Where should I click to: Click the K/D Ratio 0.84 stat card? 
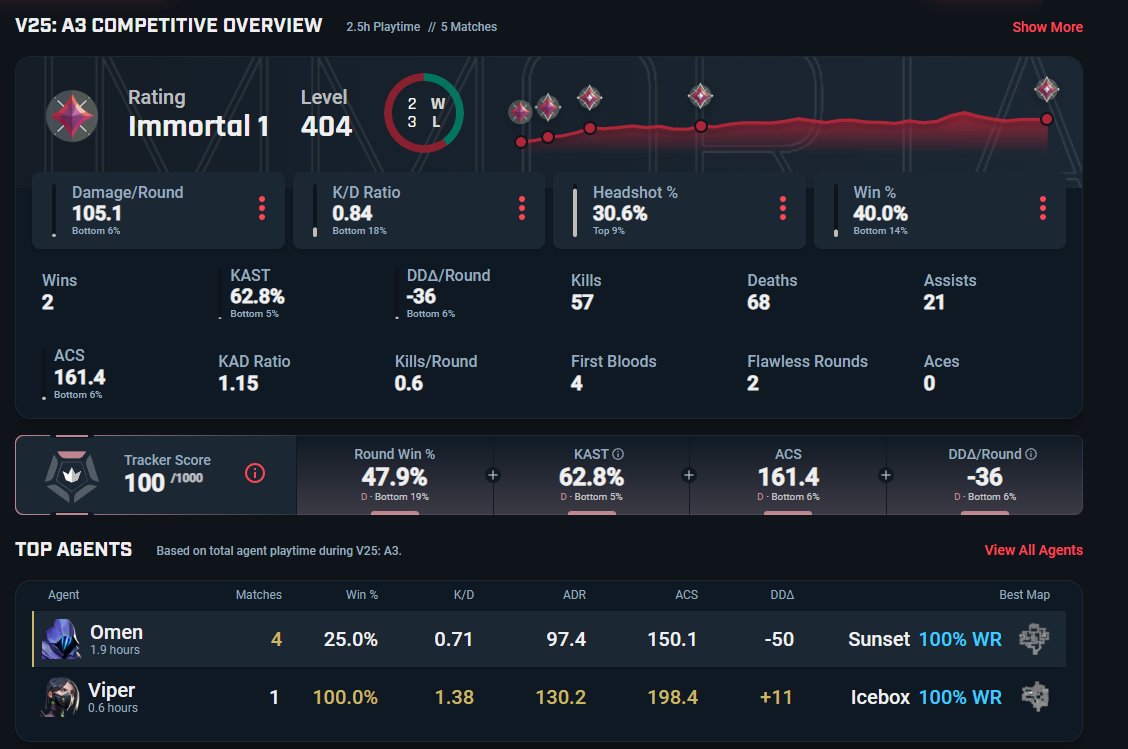tap(419, 210)
